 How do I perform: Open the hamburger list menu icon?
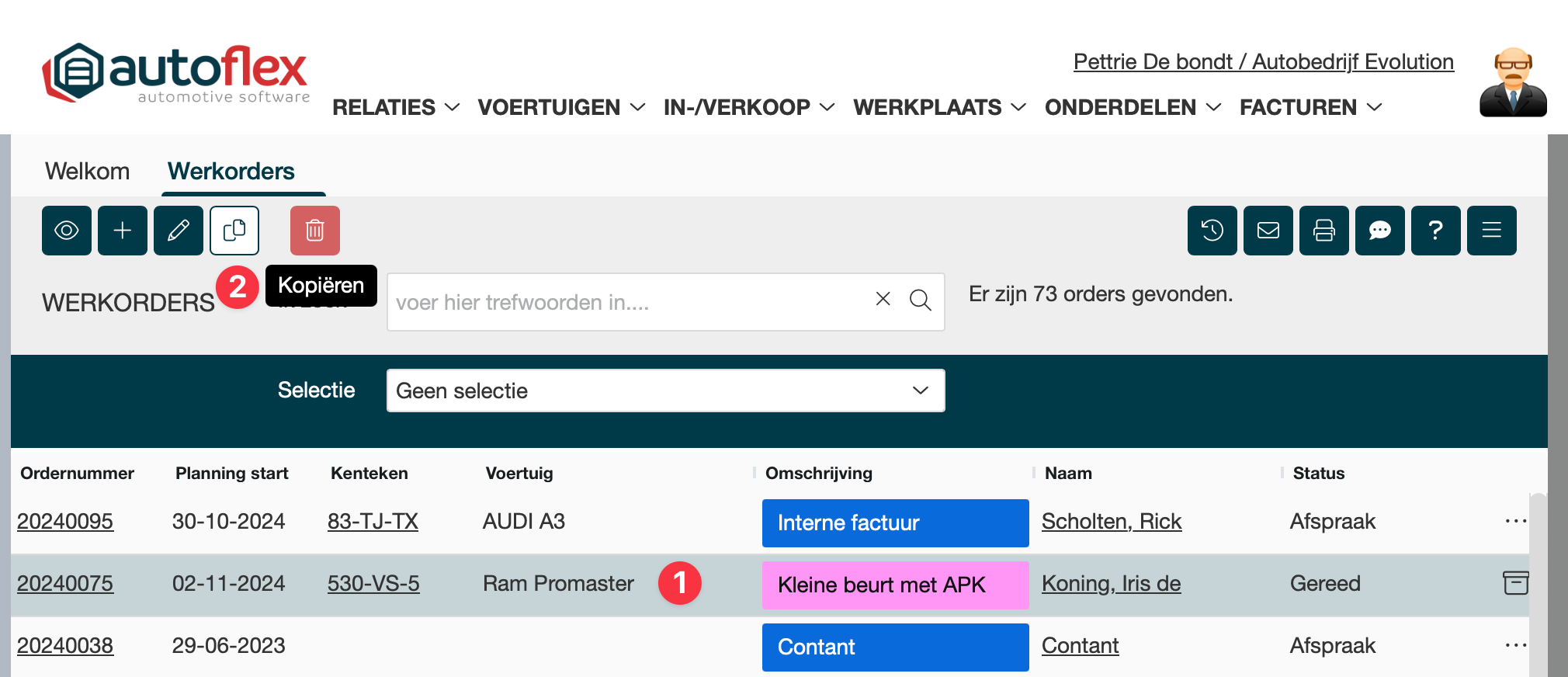(1492, 231)
